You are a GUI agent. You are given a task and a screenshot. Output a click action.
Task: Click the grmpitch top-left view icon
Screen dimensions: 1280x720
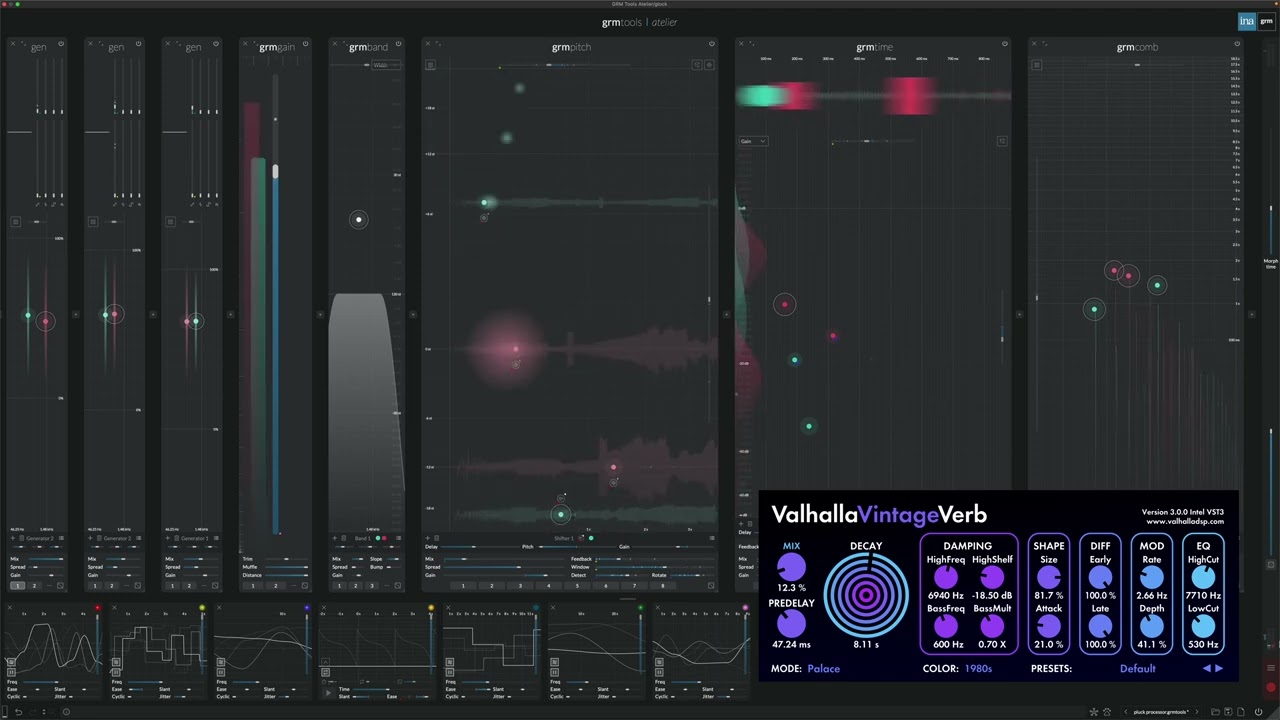click(x=430, y=65)
